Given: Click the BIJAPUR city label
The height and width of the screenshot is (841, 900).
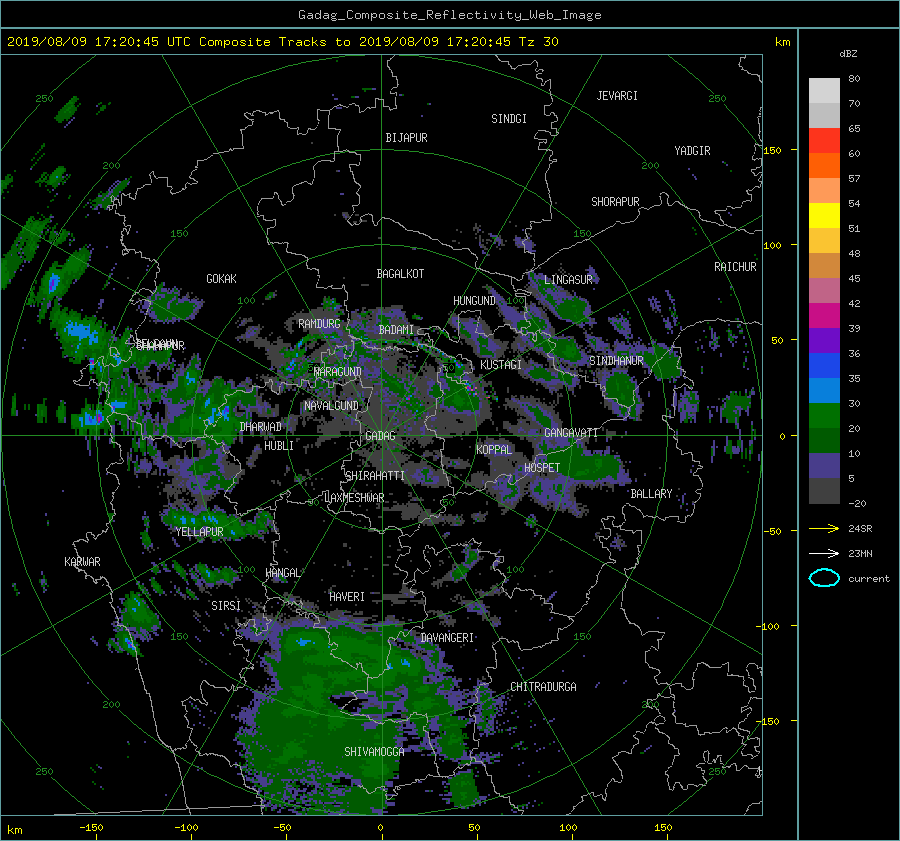Looking at the screenshot, I should point(406,138).
